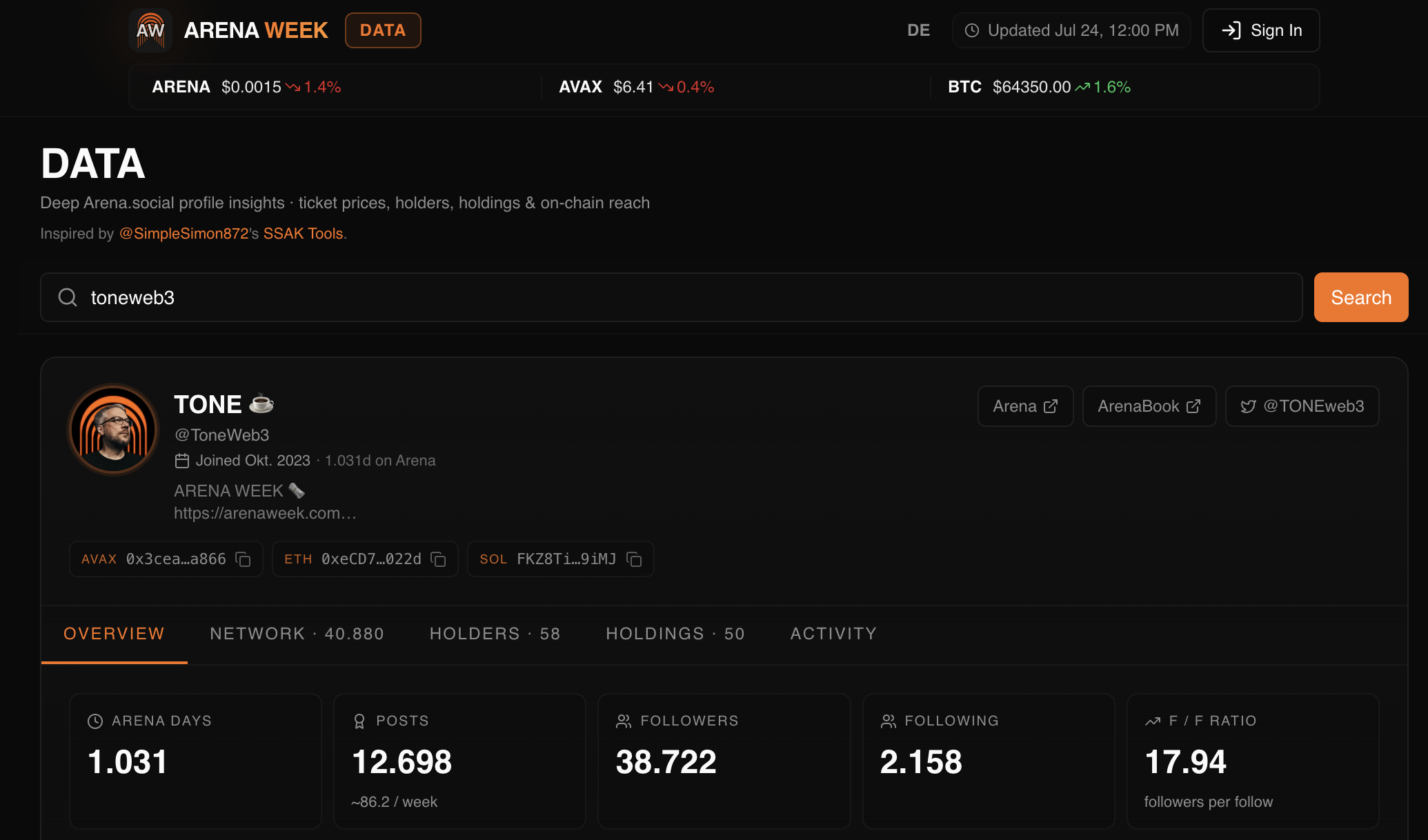Image resolution: width=1428 pixels, height=840 pixels.
Task: Click the Joined Okt. 2023 text
Action: 252,461
